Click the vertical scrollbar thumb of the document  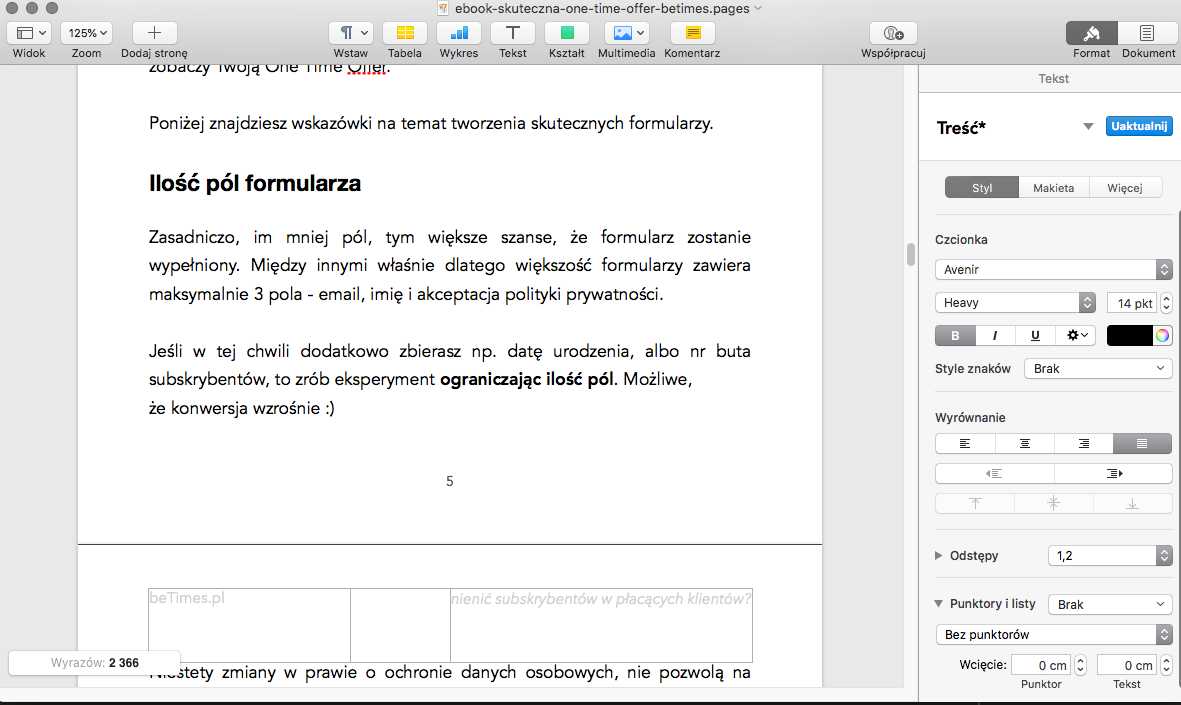click(910, 255)
